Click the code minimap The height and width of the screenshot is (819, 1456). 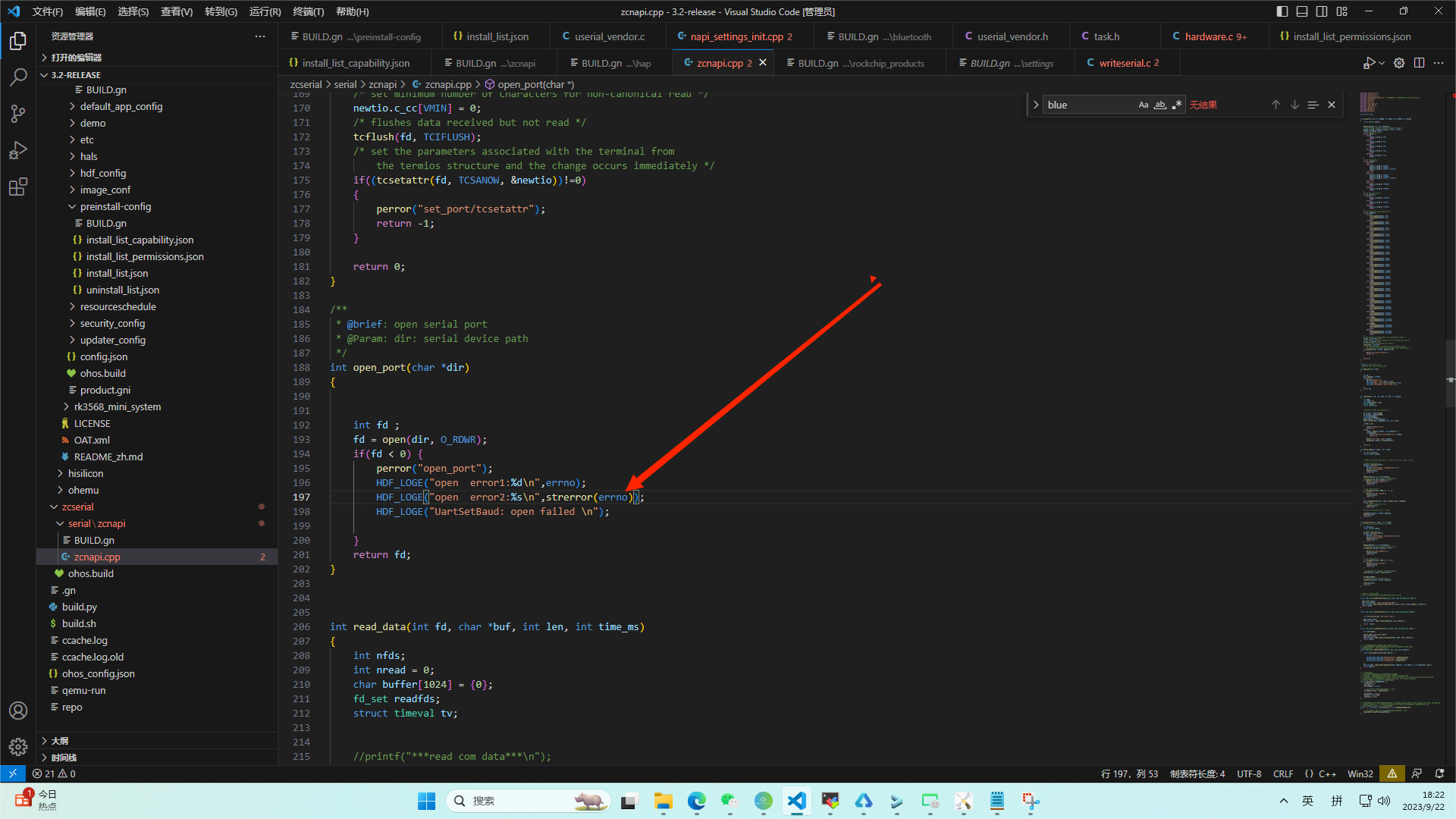1401,402
